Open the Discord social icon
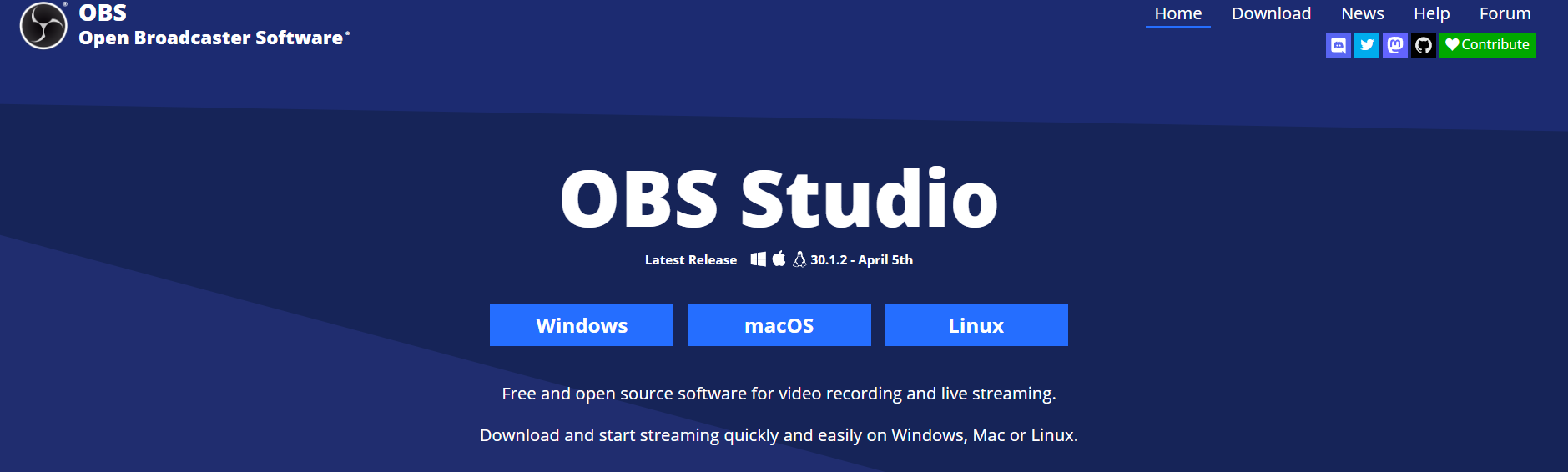 point(1339,45)
